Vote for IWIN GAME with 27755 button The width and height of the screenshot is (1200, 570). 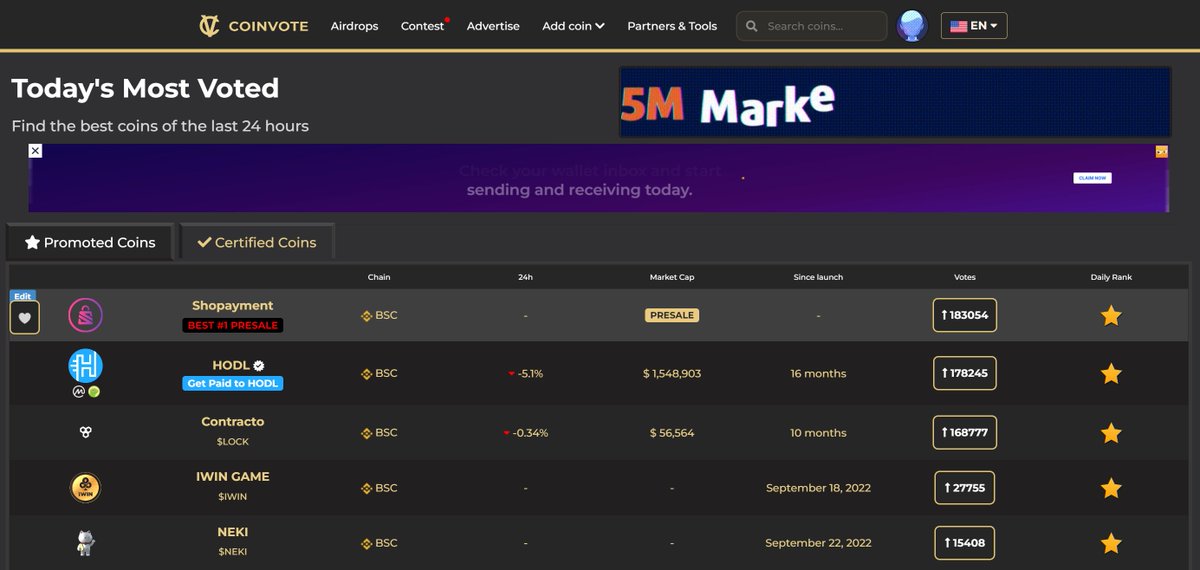965,488
